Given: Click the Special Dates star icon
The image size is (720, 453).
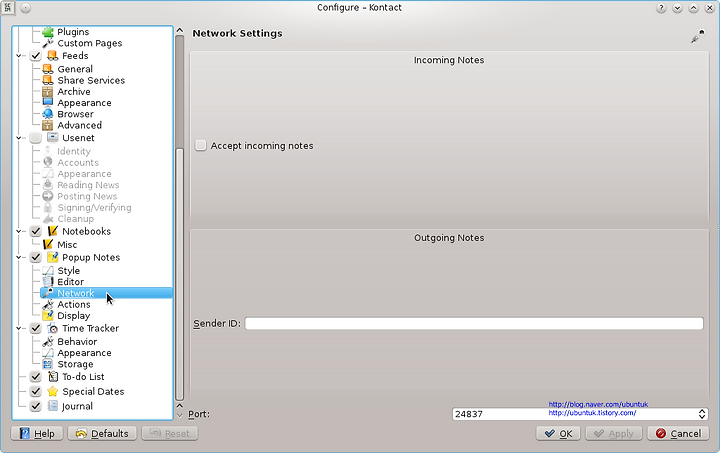Looking at the screenshot, I should (53, 391).
